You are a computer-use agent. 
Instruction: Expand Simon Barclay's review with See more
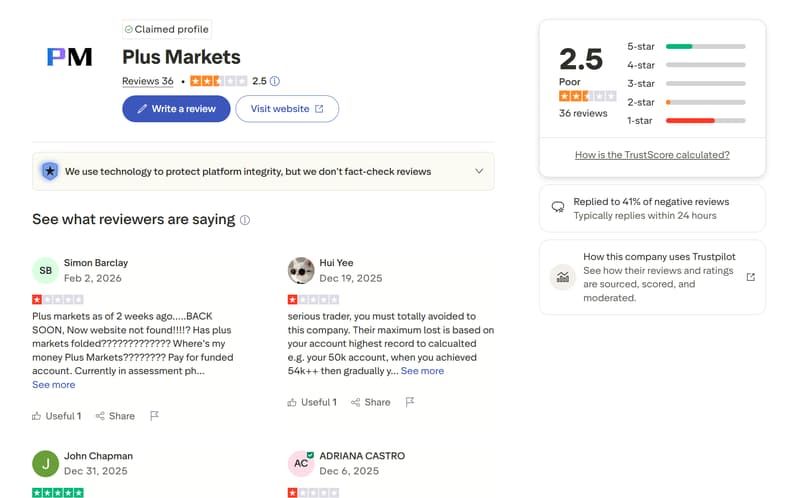(54, 385)
